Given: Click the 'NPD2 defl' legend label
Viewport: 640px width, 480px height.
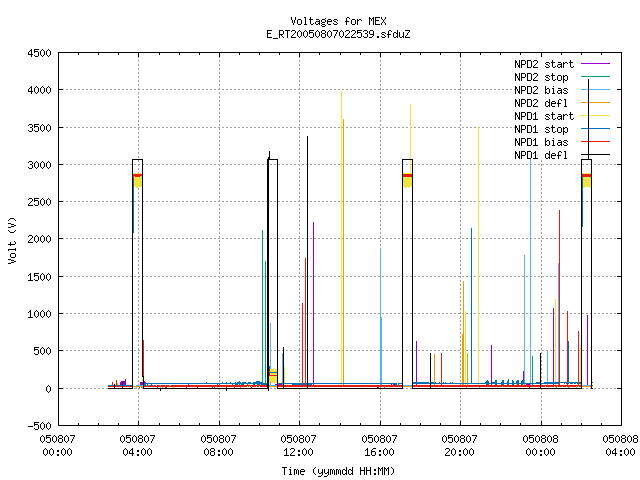Looking at the screenshot, I should (541, 103).
